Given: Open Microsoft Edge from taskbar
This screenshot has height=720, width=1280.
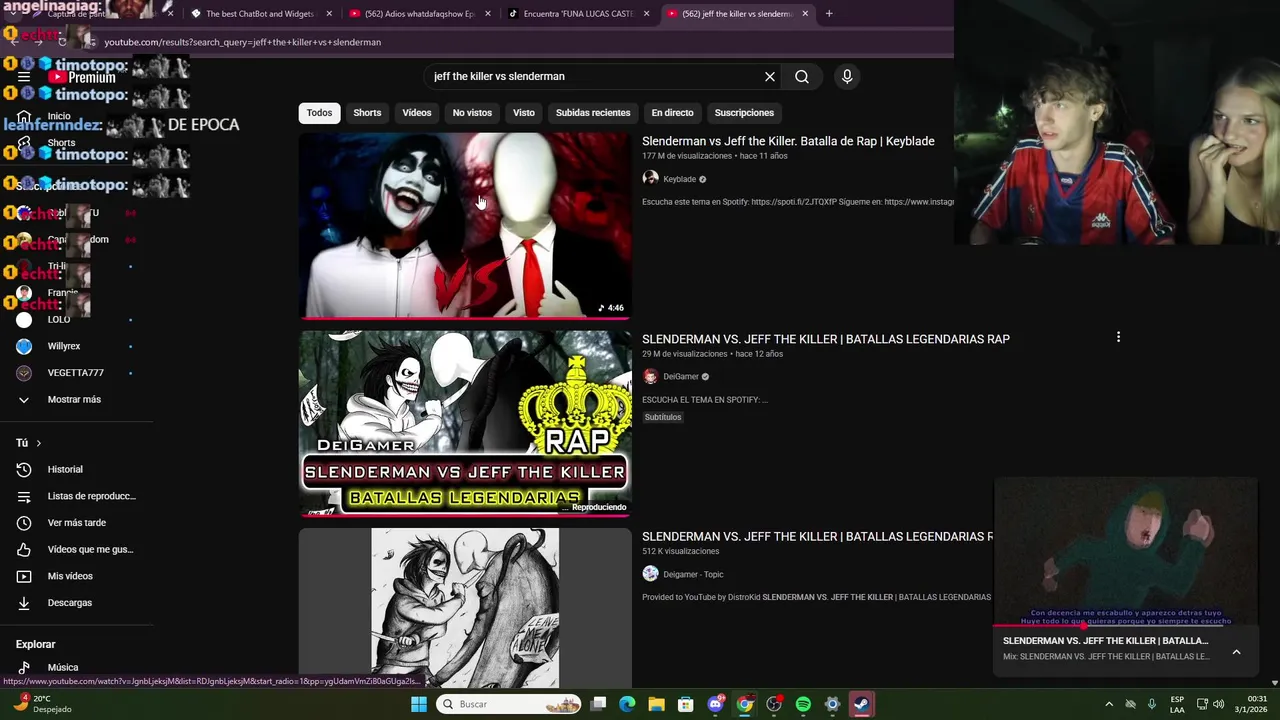Looking at the screenshot, I should point(627,704).
